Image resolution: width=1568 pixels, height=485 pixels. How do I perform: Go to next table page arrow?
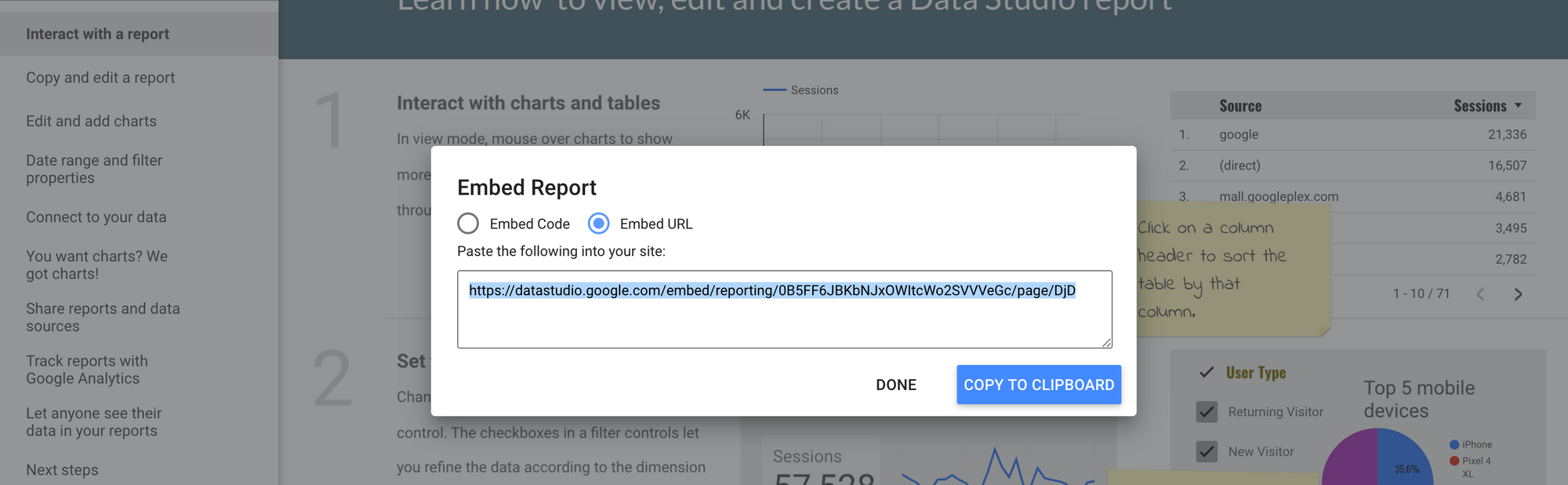(x=1518, y=294)
